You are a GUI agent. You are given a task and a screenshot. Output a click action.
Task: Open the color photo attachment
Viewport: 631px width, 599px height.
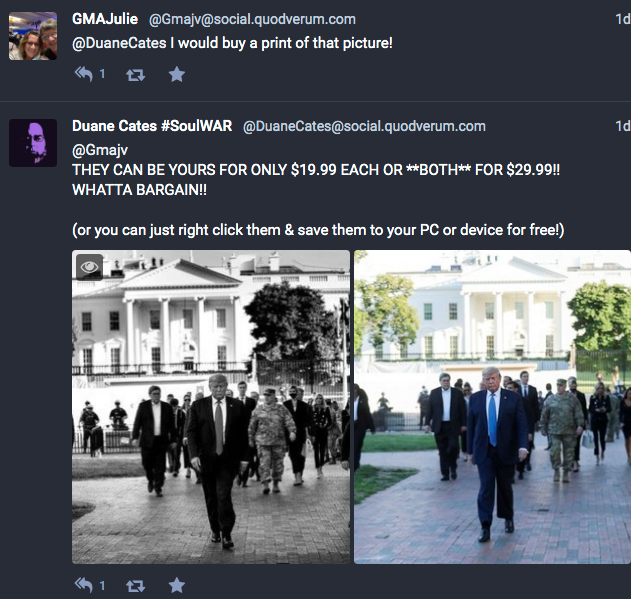(493, 407)
